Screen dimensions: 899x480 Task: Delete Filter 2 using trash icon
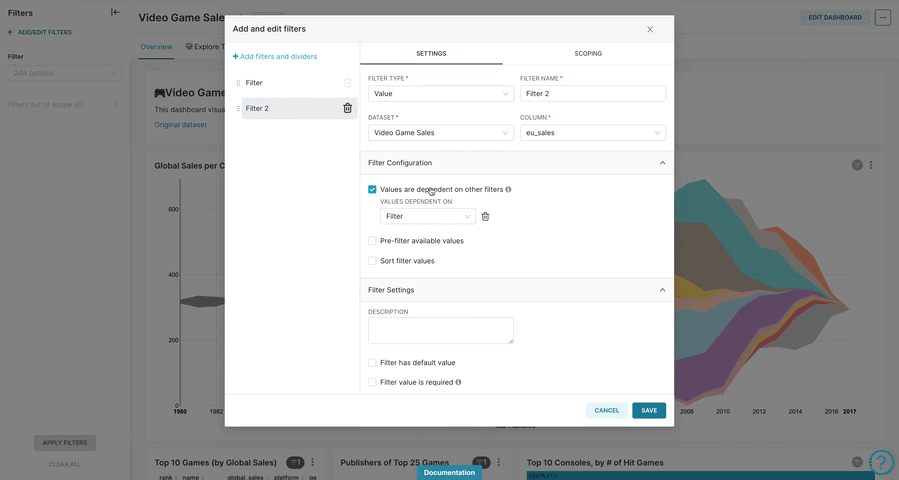point(348,108)
